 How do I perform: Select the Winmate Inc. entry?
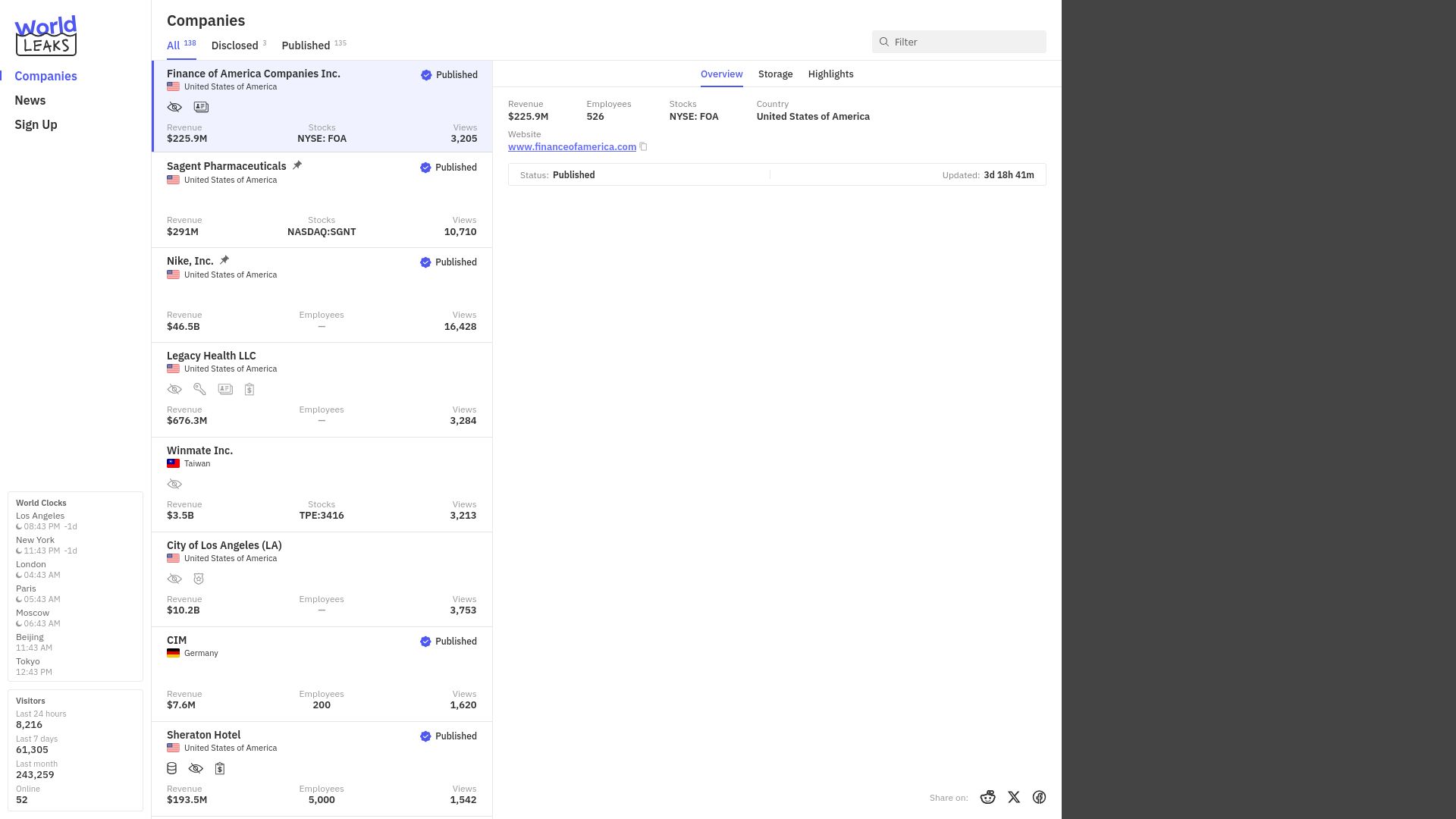coord(322,485)
